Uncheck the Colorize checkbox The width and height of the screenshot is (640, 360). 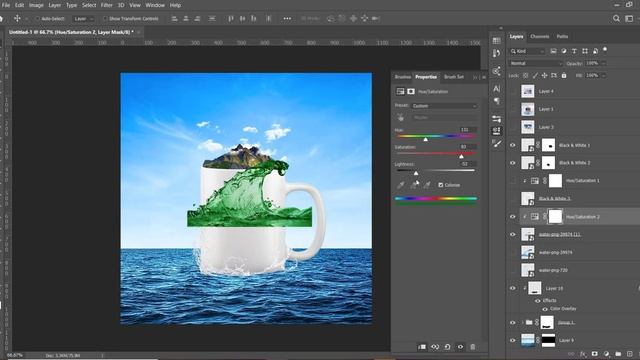tap(440, 185)
